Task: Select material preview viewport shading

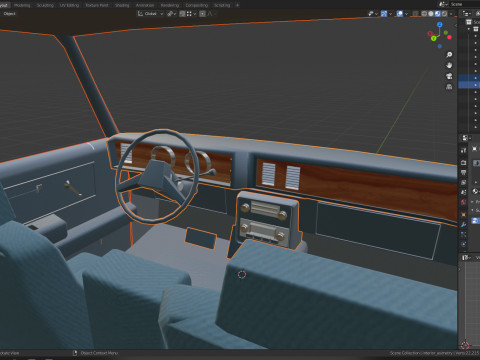Action: coord(438,14)
